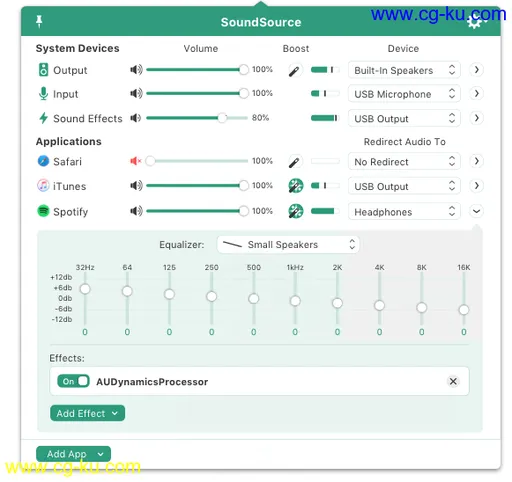
Task: Click the 1kHz equalizer band knob
Action: (295, 301)
